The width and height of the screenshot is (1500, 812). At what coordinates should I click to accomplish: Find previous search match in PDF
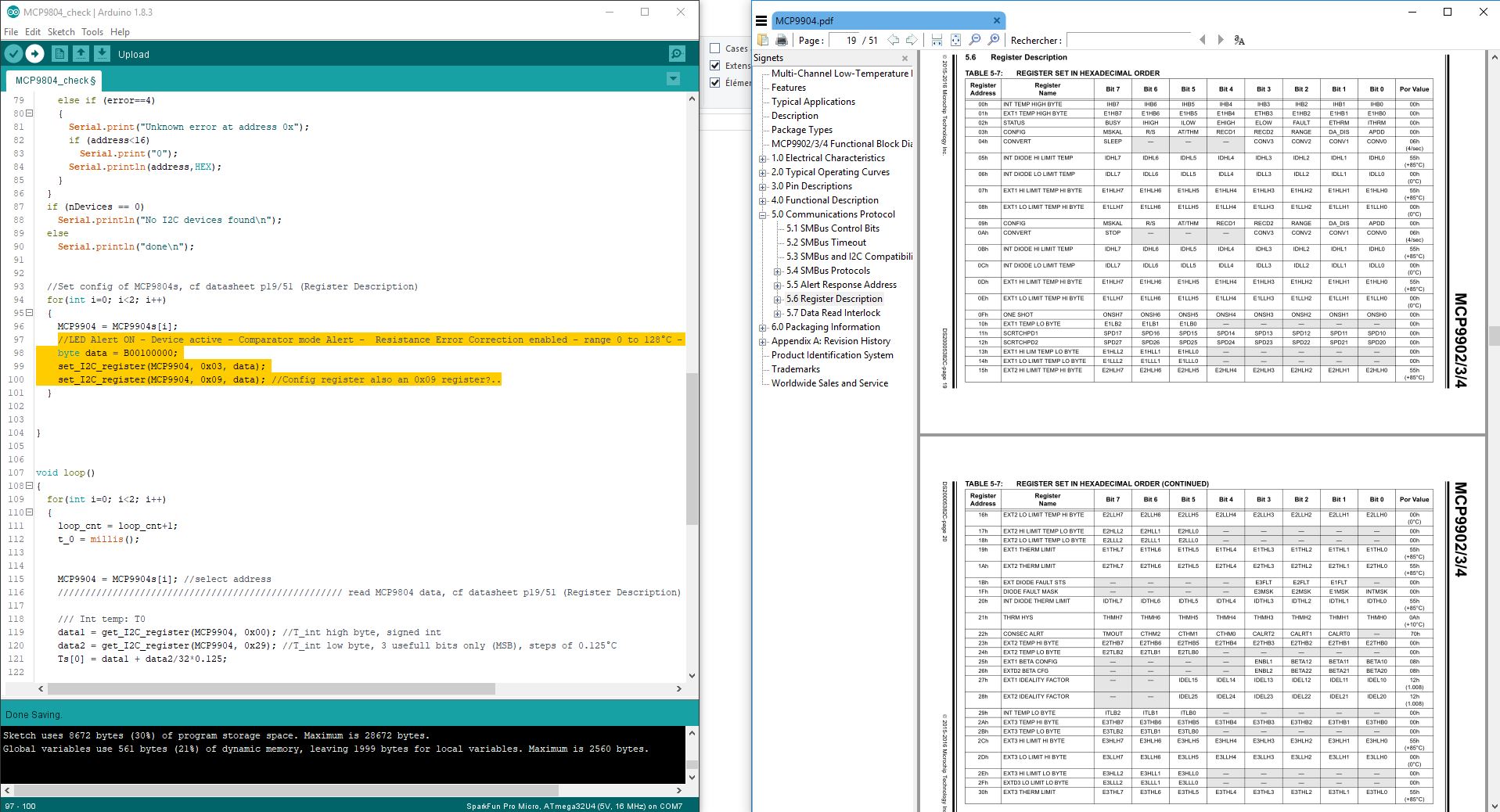pyautogui.click(x=1203, y=40)
